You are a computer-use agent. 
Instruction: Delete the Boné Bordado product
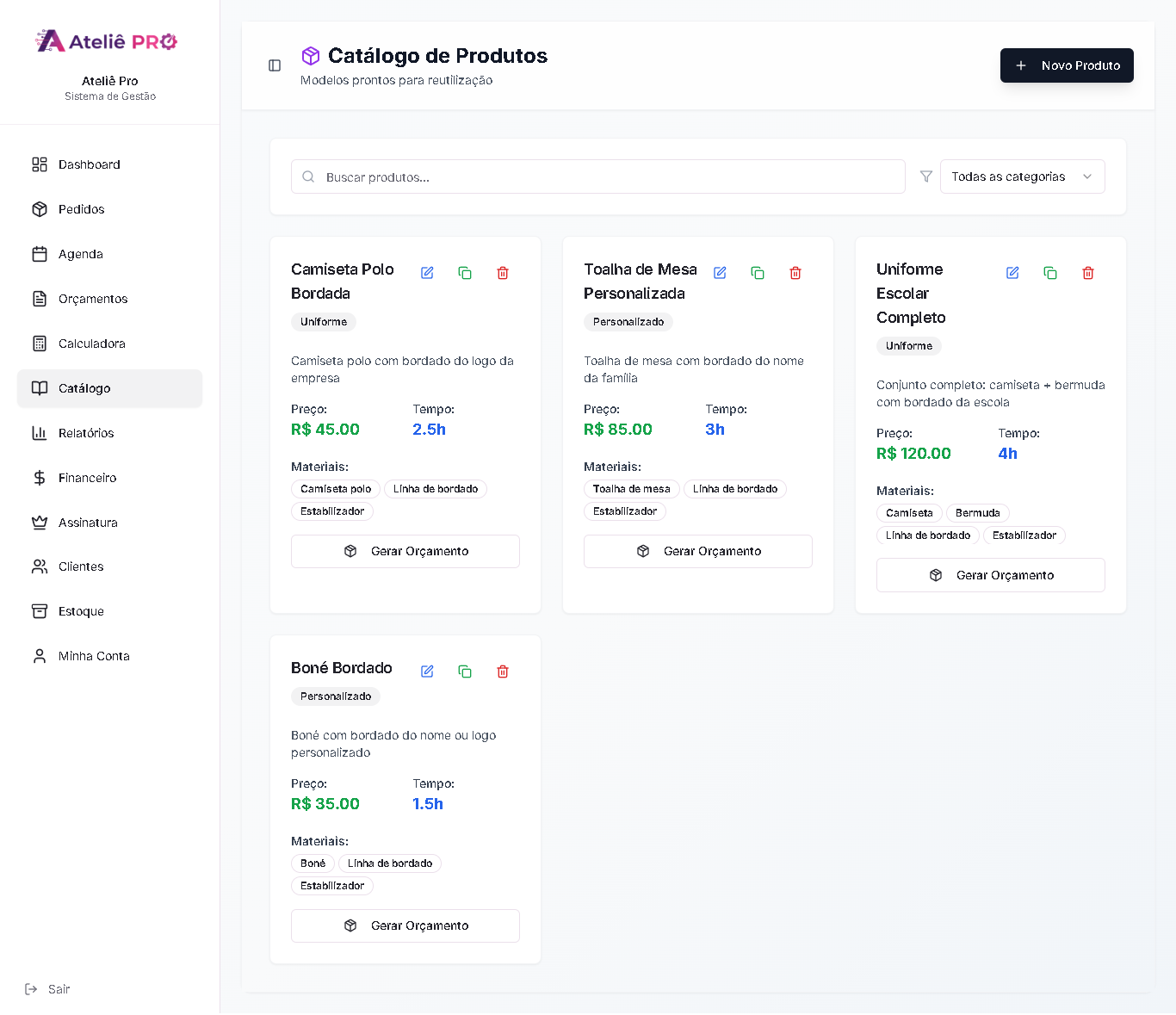point(503,672)
